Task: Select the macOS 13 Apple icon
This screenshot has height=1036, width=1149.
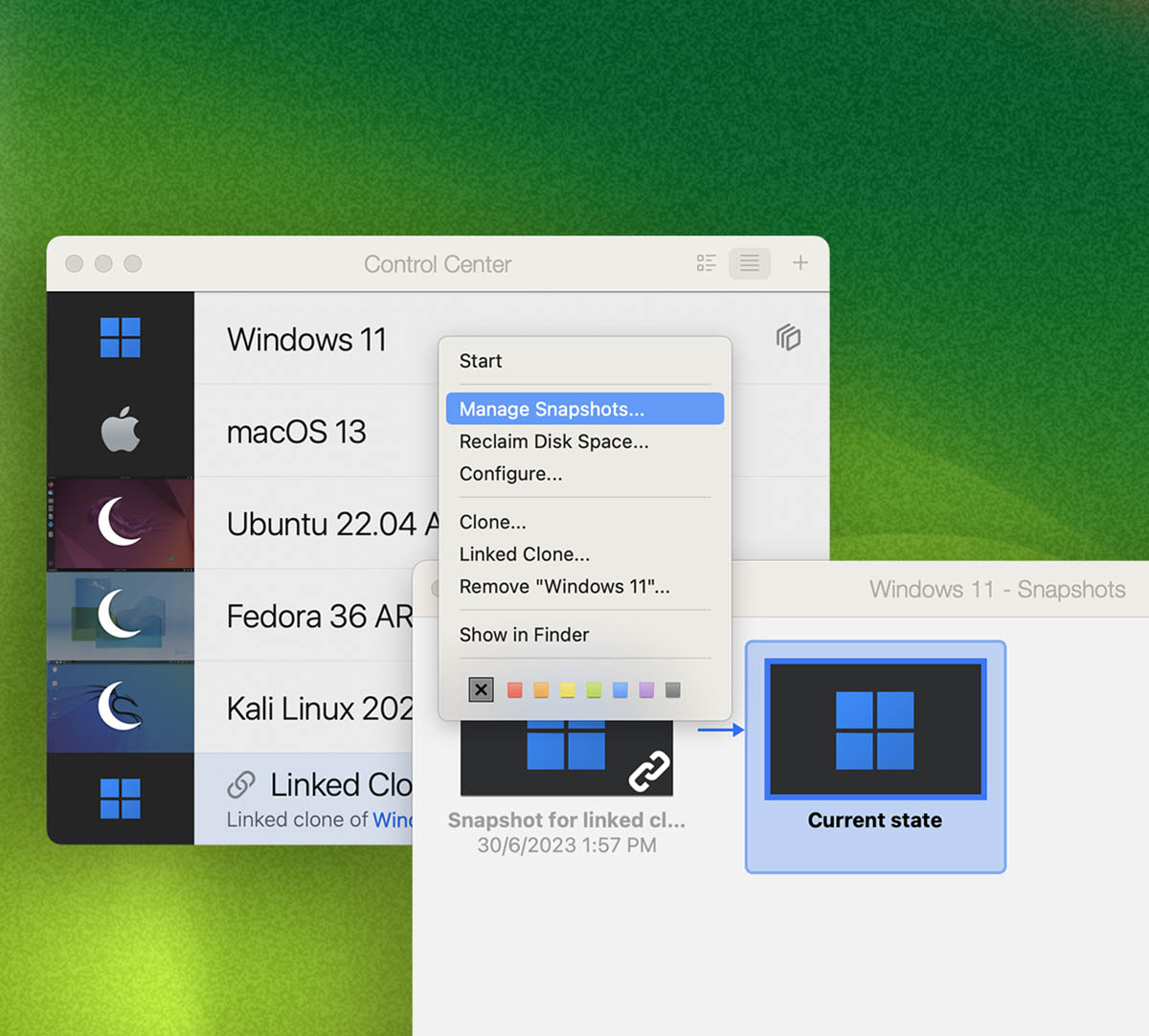Action: click(121, 430)
